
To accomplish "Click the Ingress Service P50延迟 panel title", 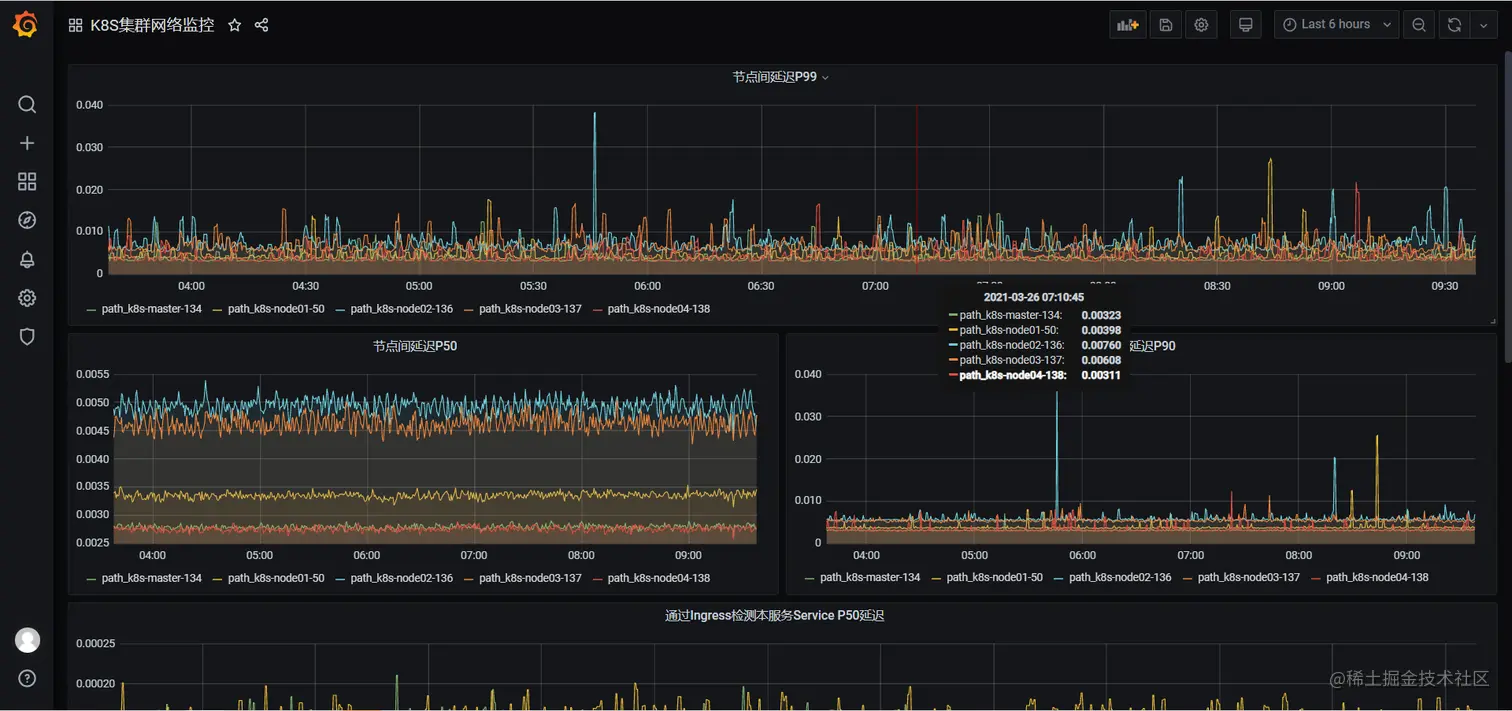I will (774, 616).
